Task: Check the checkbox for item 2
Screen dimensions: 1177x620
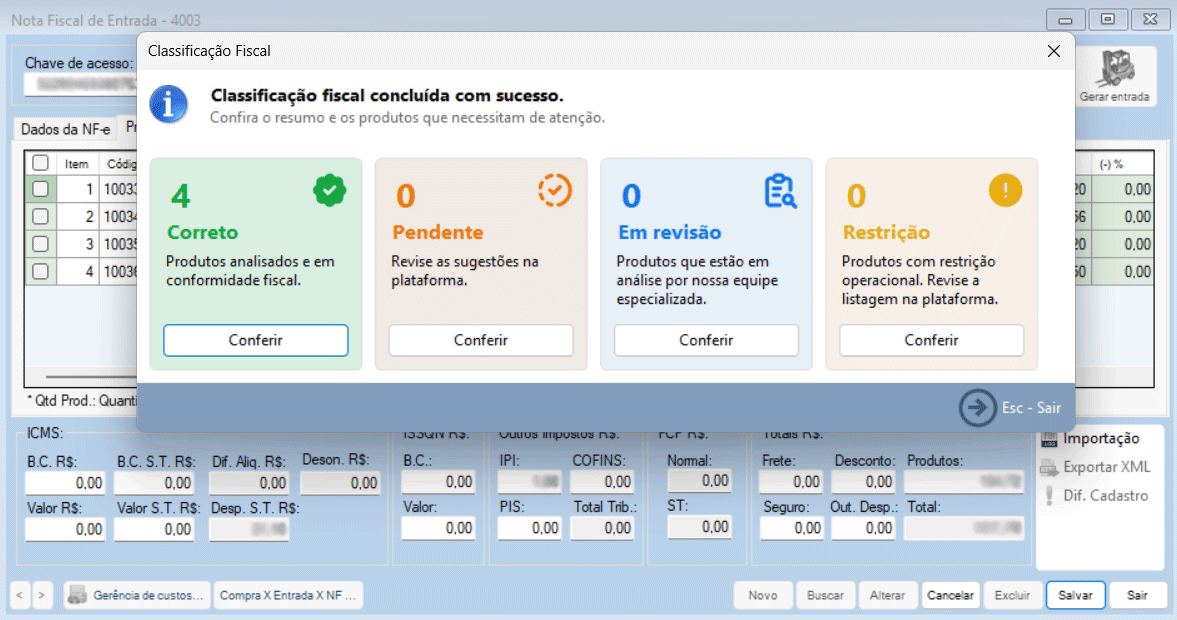Action: click(x=41, y=217)
